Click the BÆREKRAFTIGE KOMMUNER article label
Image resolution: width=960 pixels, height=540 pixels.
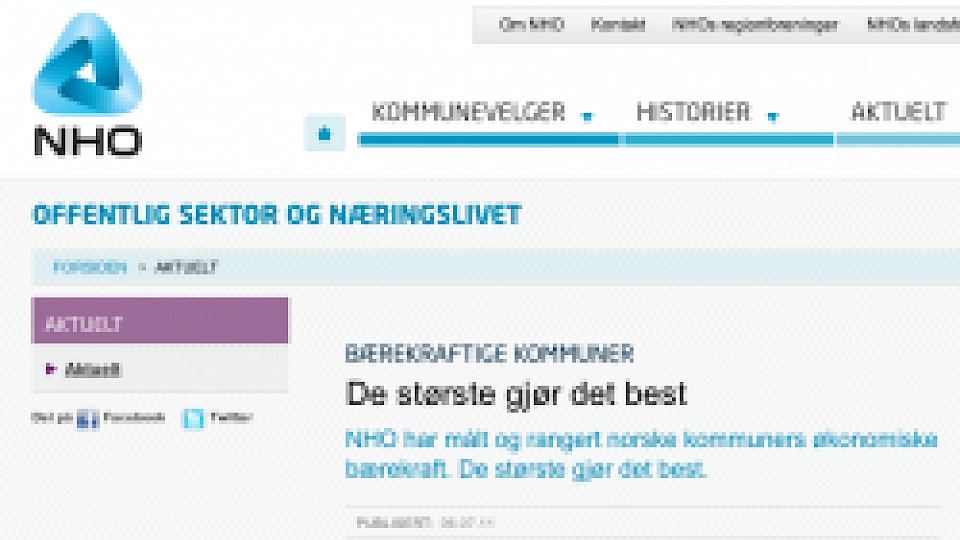point(489,354)
